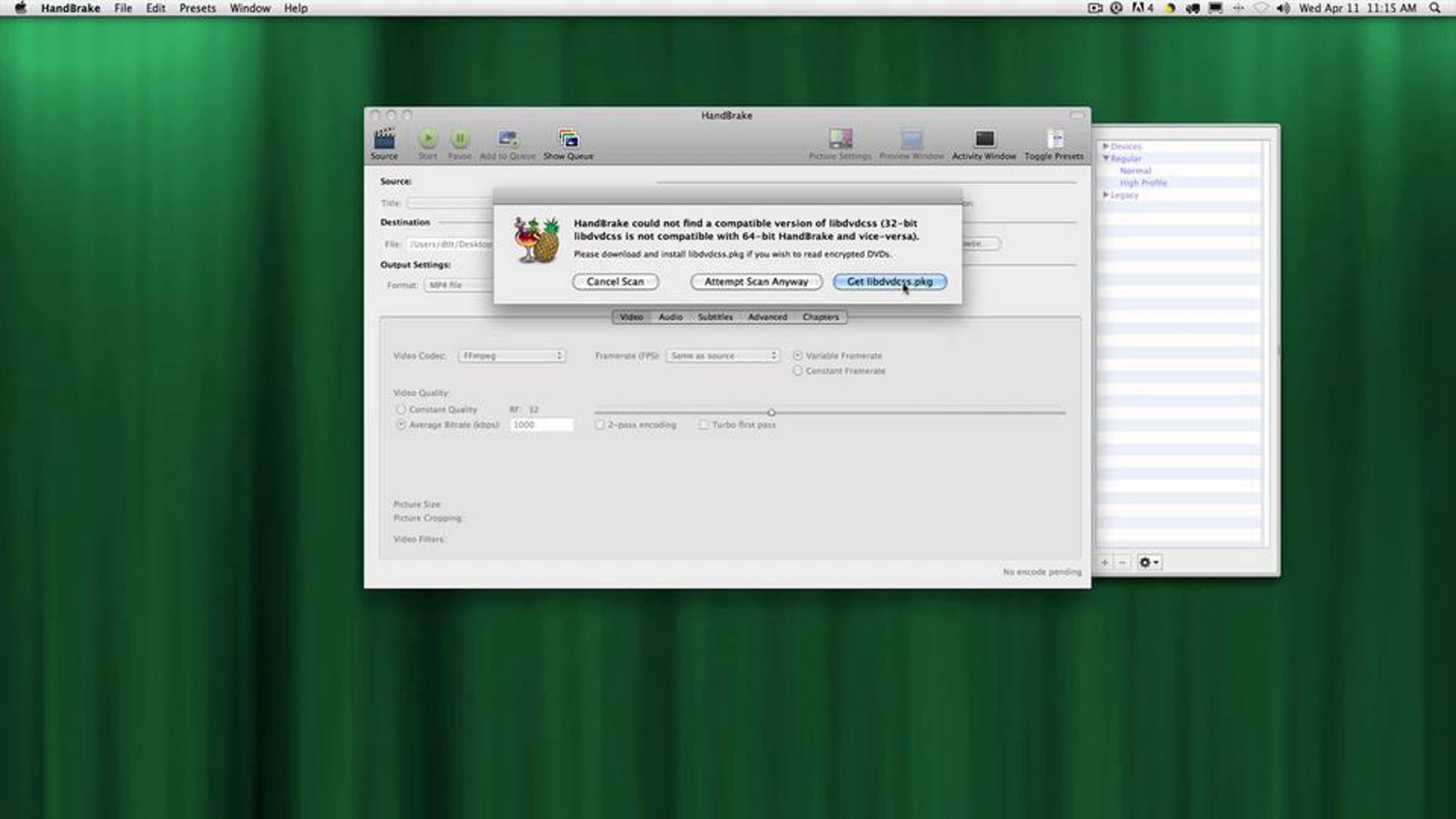Open the Framerate FPS dropdown
The width and height of the screenshot is (1456, 819).
pos(723,356)
